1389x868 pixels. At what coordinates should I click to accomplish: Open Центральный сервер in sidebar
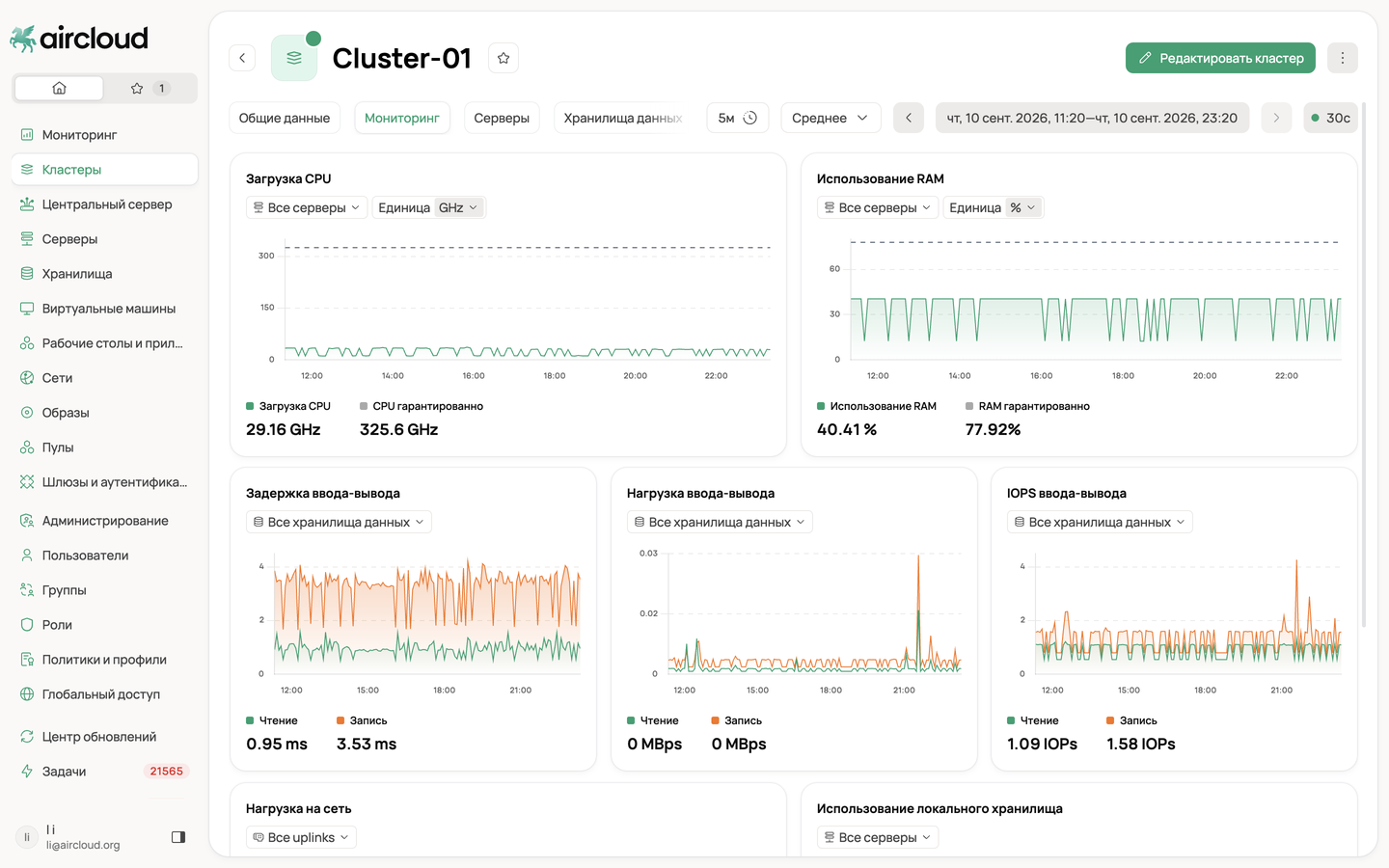(104, 204)
